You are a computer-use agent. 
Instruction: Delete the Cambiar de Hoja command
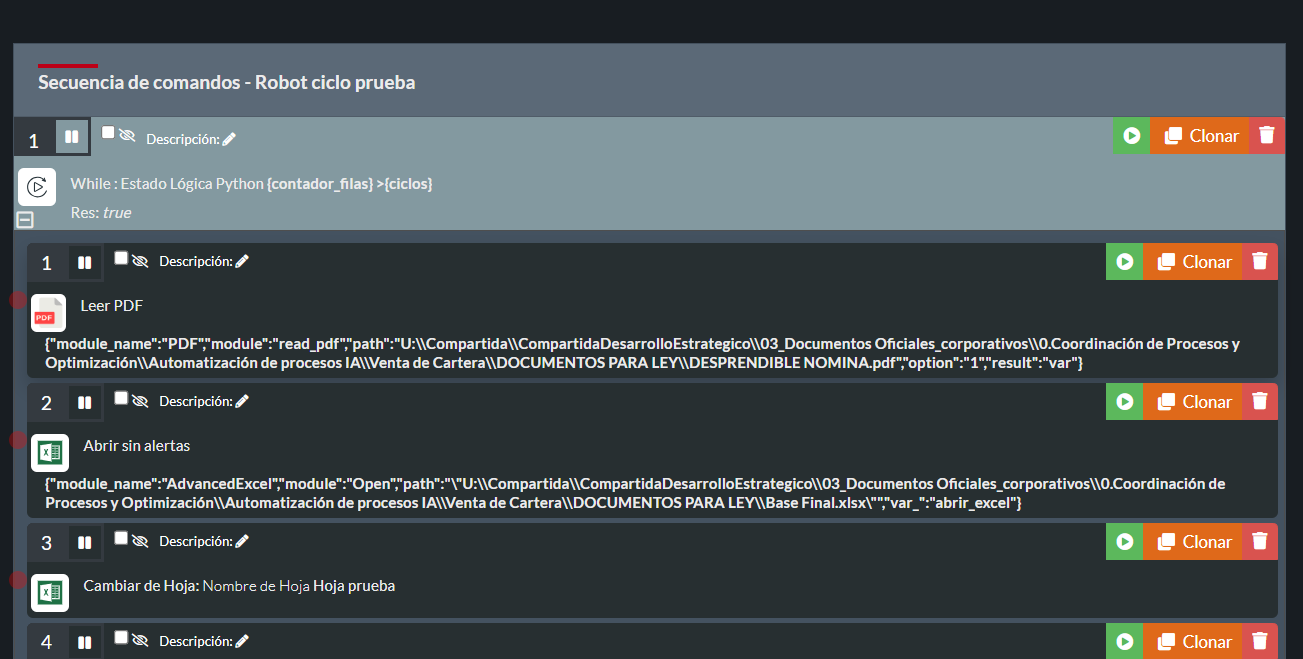[1260, 542]
